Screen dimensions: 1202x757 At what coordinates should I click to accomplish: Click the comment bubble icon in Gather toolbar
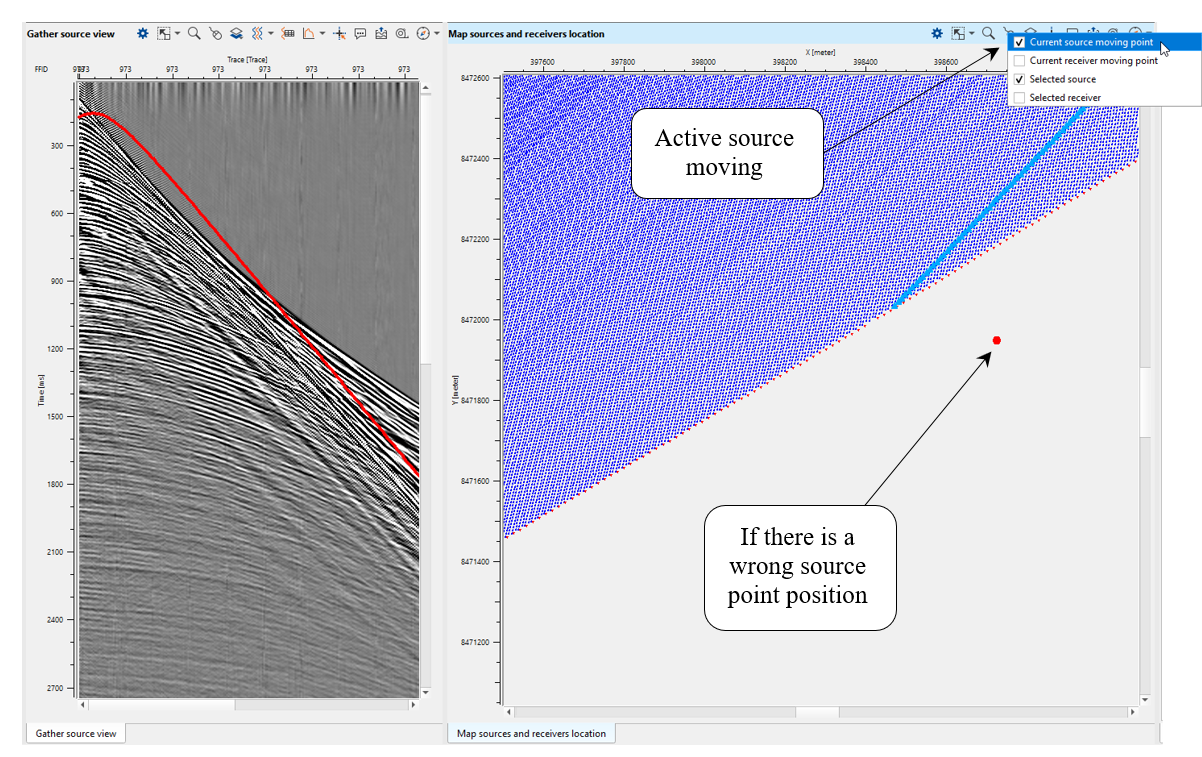click(360, 33)
